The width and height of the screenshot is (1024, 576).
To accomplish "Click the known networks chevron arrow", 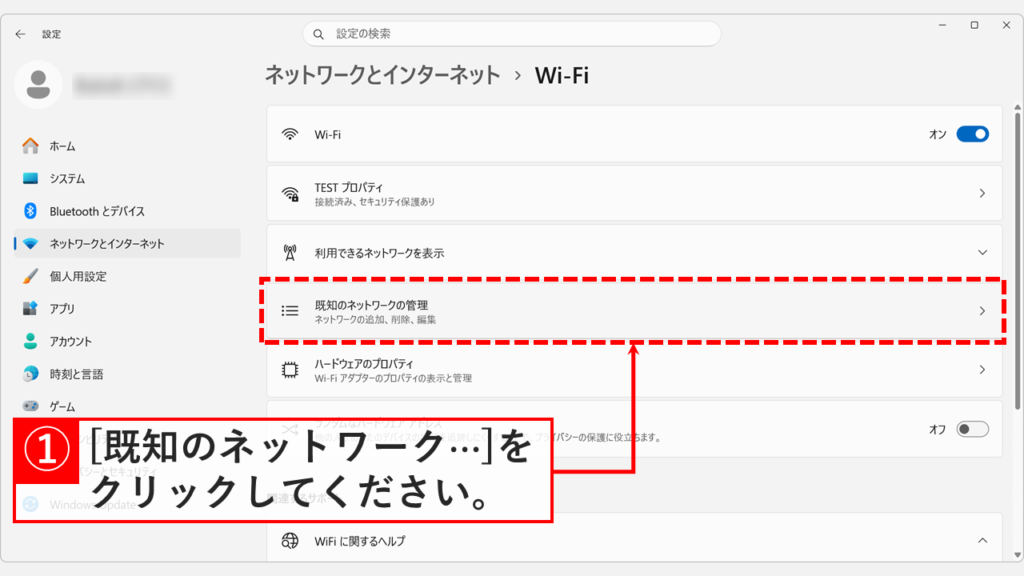I will tap(982, 311).
